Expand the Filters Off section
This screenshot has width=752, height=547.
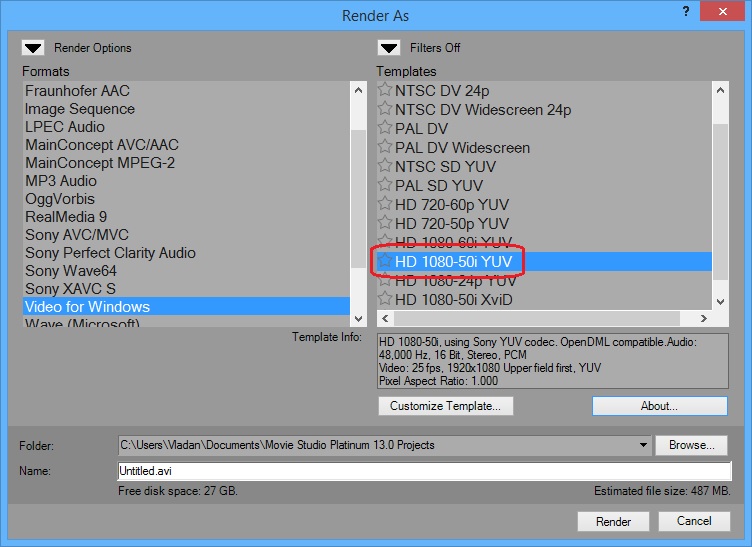tap(389, 47)
